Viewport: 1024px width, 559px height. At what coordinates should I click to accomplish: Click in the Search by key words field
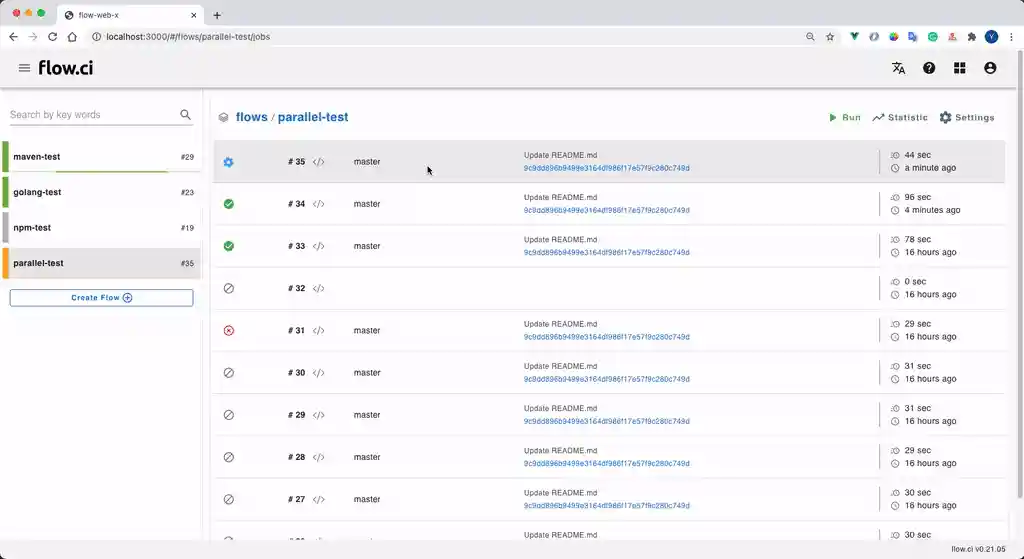[90, 115]
